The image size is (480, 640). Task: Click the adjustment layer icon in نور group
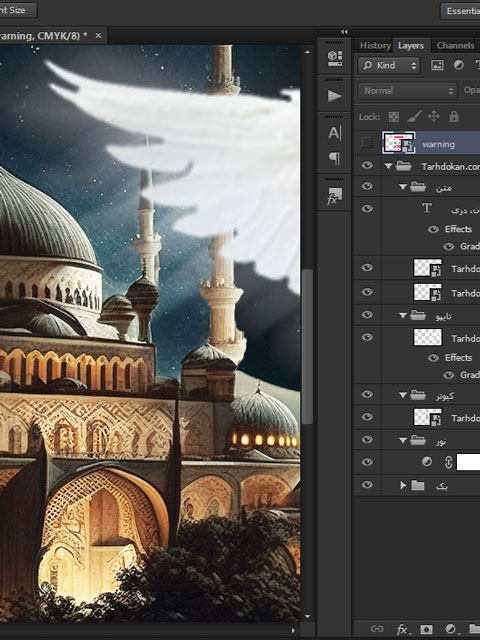pyautogui.click(x=427, y=462)
